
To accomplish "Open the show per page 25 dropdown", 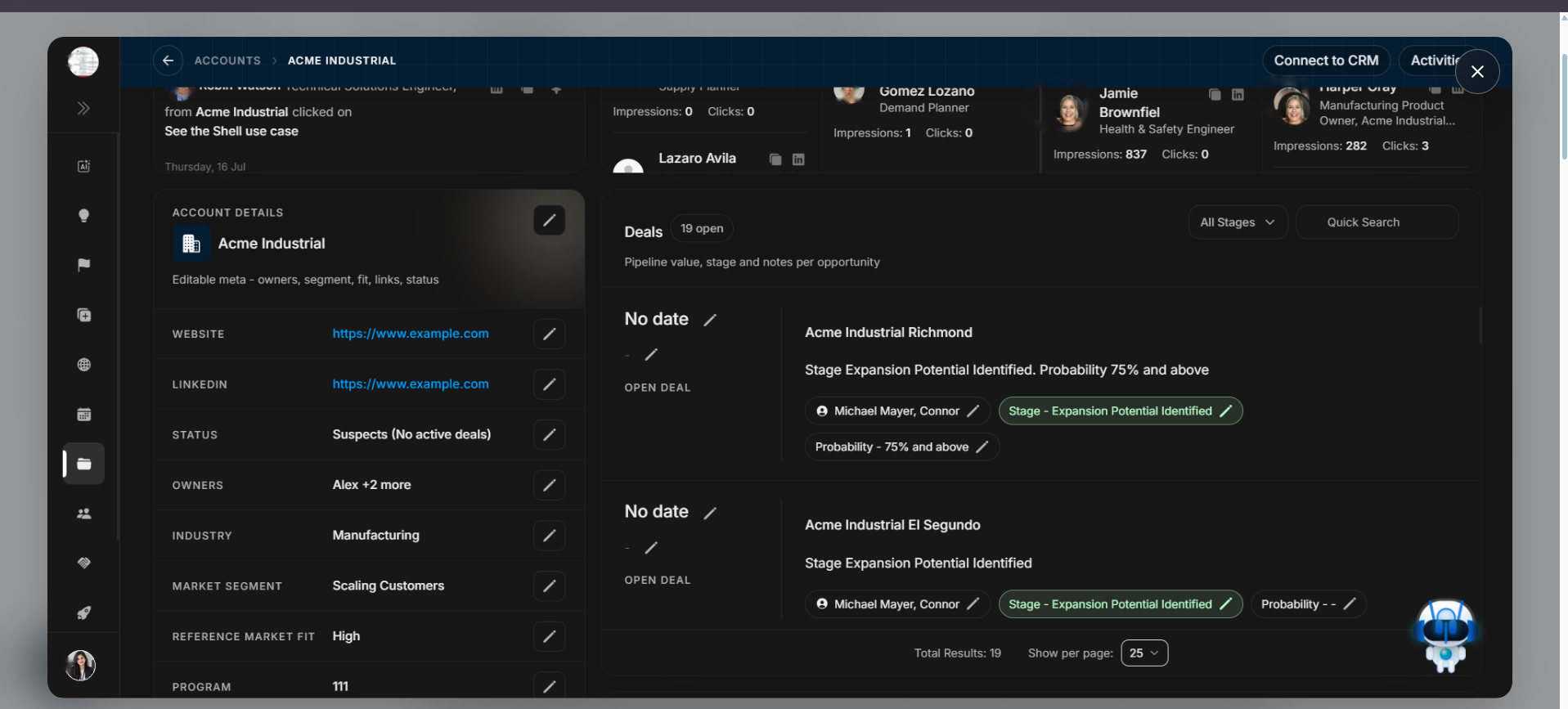I will 1144,653.
